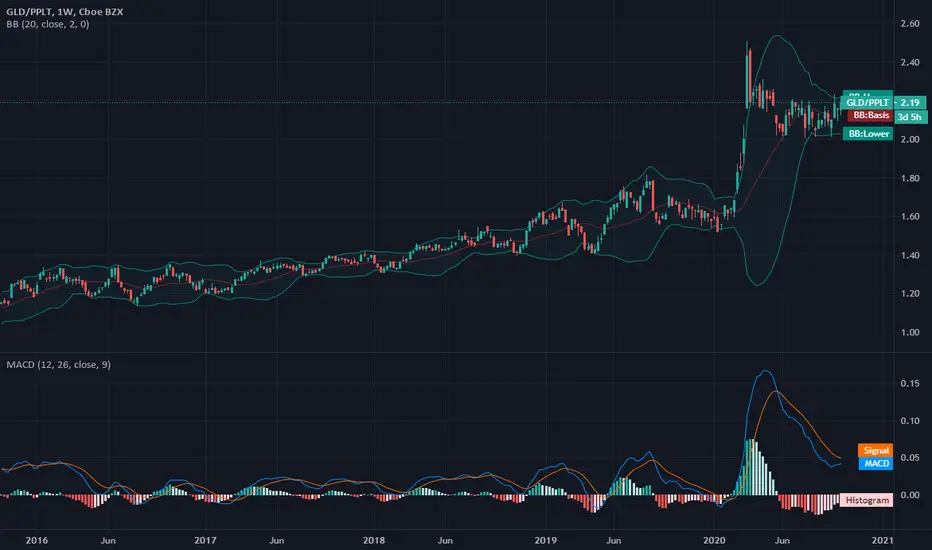Click the Jun label between 2020 and 2021
Viewport: 932px width, 550px height.
point(782,540)
